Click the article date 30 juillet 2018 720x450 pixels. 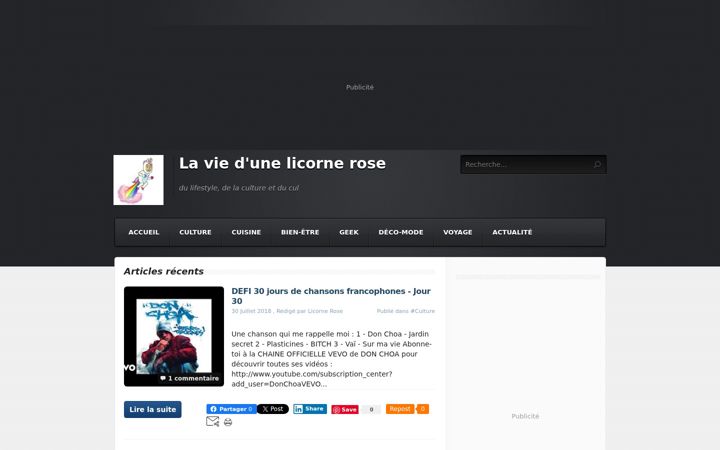[x=251, y=311]
